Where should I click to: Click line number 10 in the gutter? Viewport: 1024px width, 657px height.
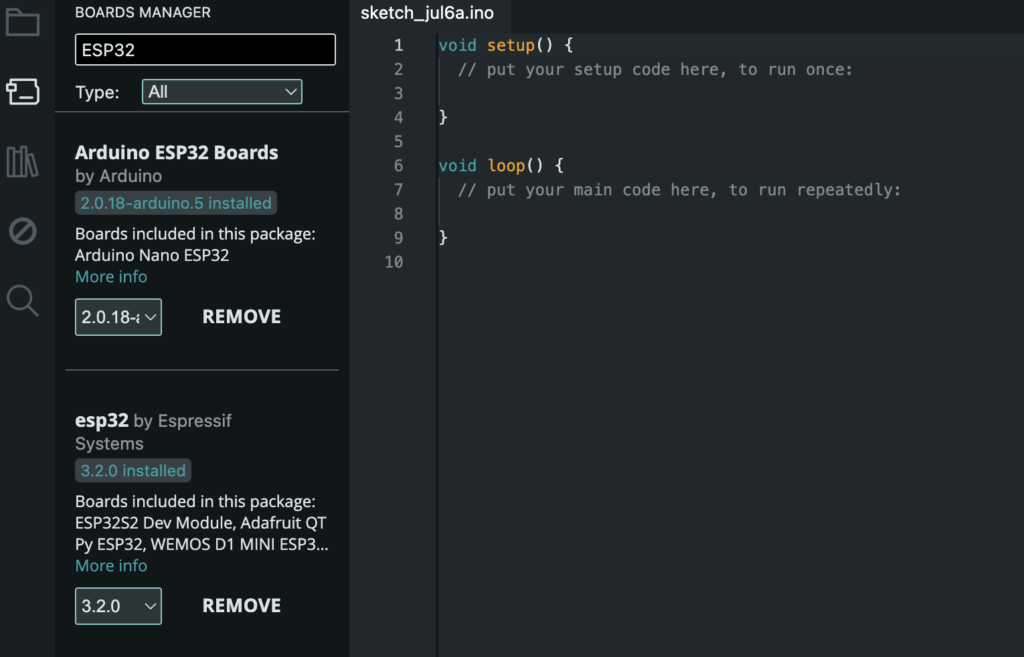(394, 262)
